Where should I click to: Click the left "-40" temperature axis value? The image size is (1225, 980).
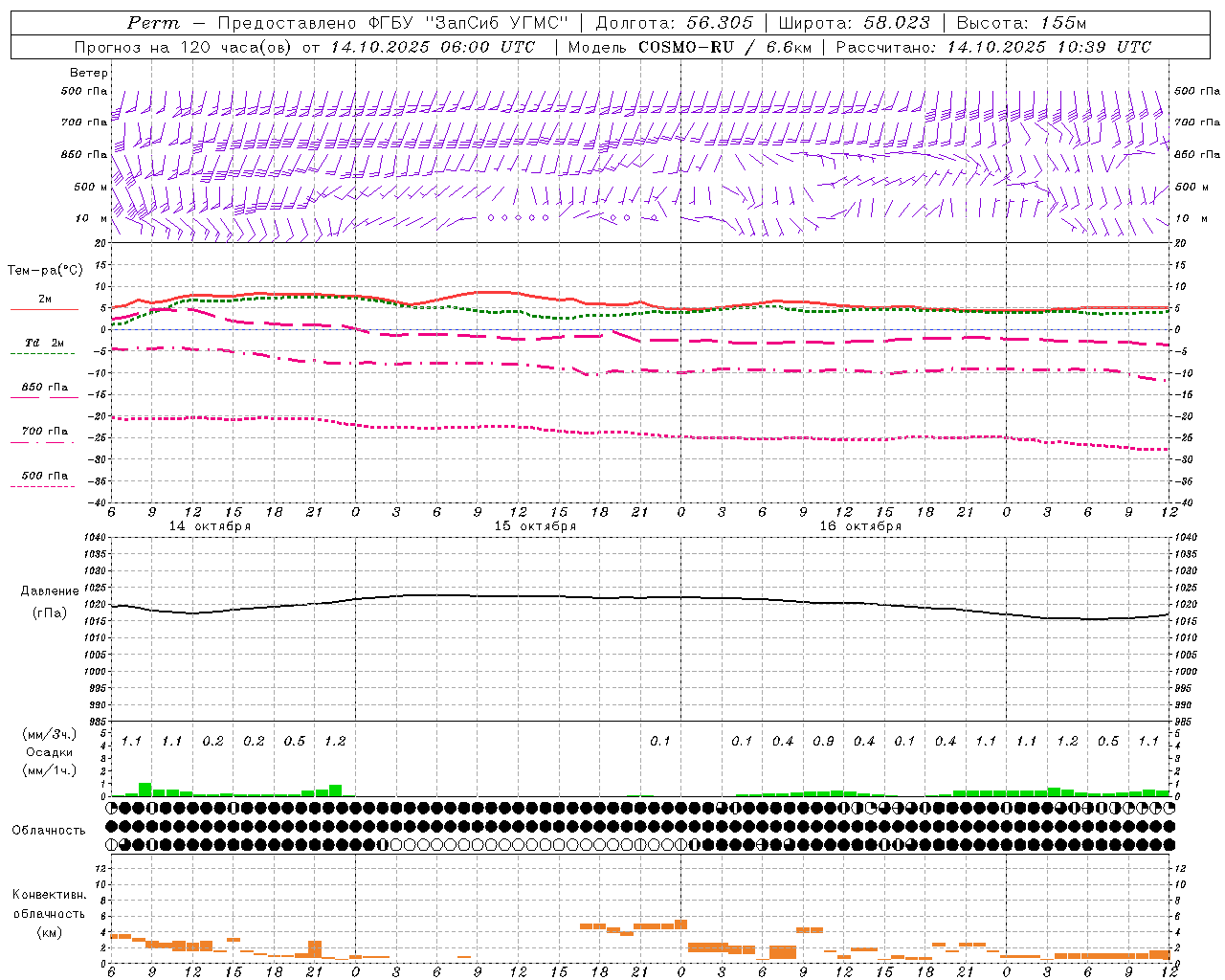[98, 502]
